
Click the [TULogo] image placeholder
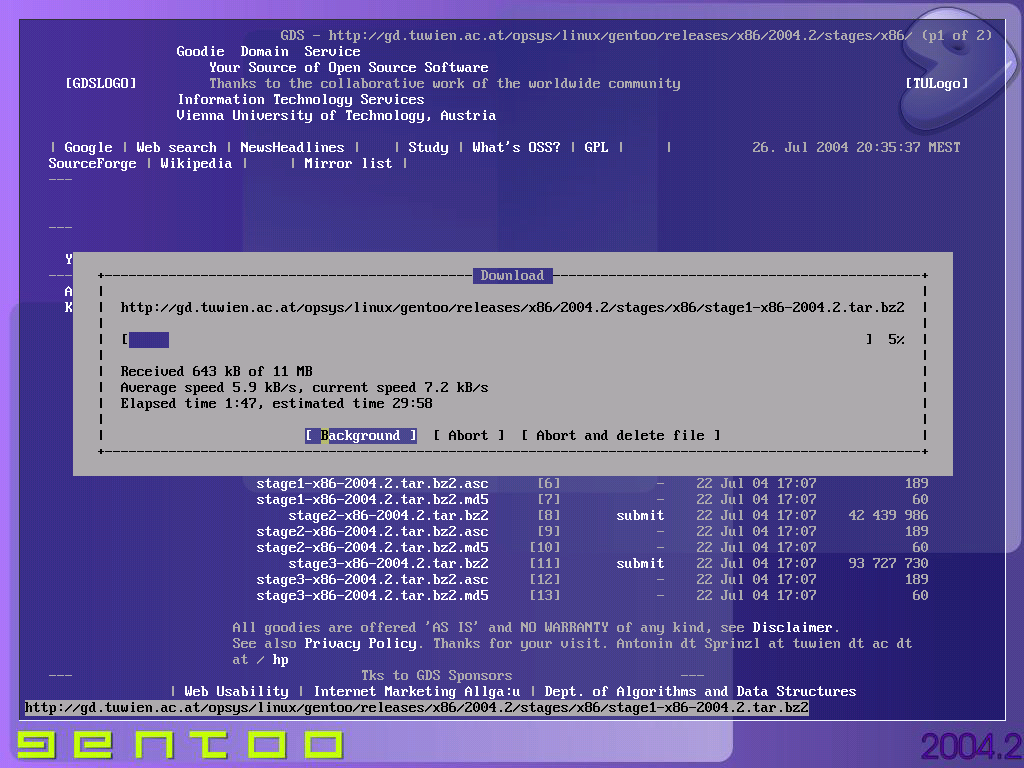point(936,84)
